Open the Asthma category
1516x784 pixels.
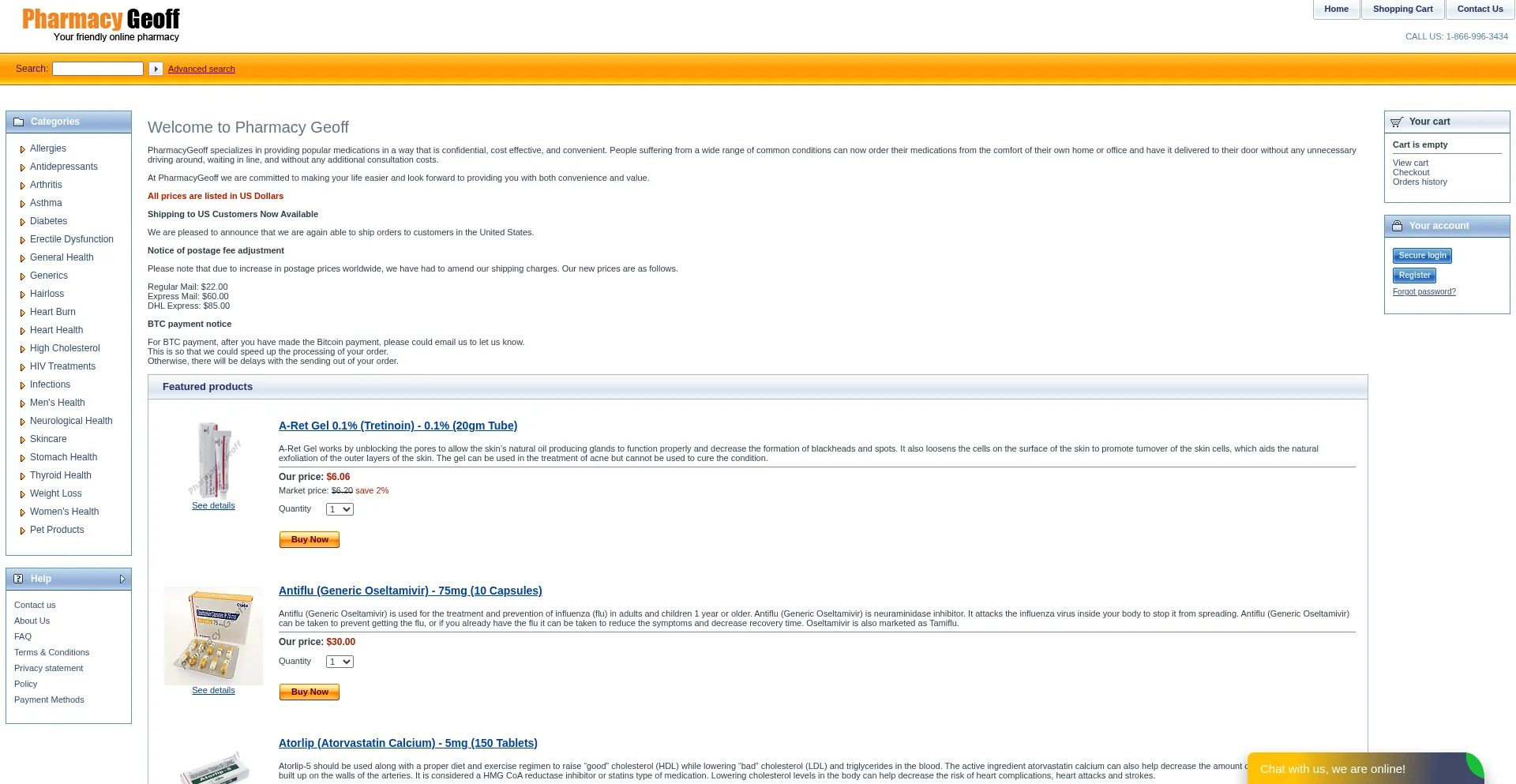(x=46, y=203)
